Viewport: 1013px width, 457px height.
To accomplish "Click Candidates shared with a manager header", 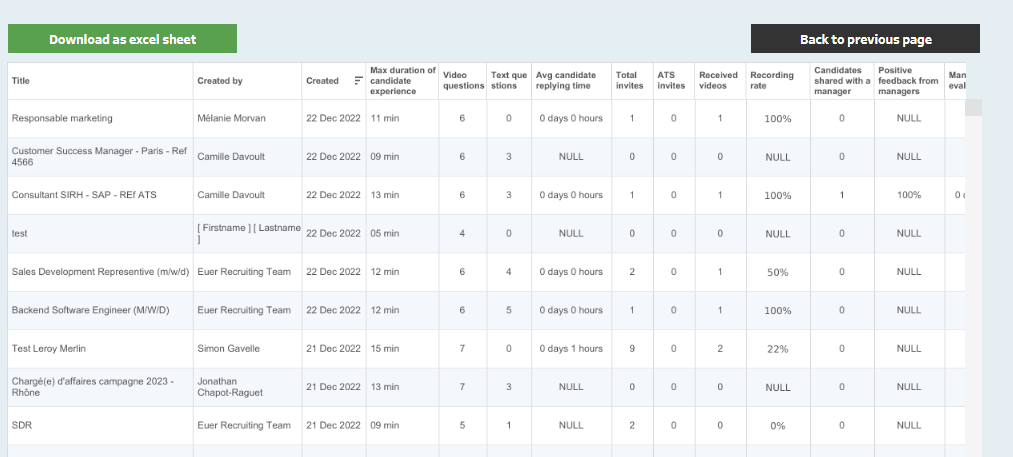I will click(x=840, y=81).
